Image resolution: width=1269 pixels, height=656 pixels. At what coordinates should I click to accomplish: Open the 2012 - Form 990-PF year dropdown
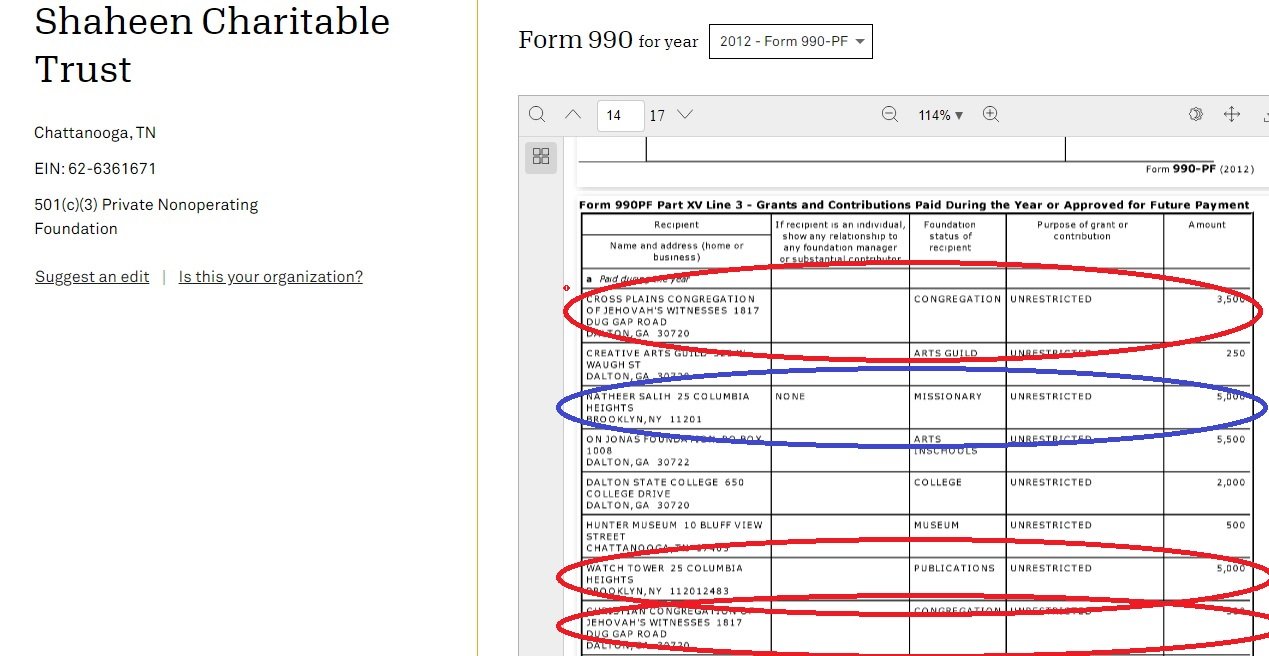pyautogui.click(x=791, y=42)
